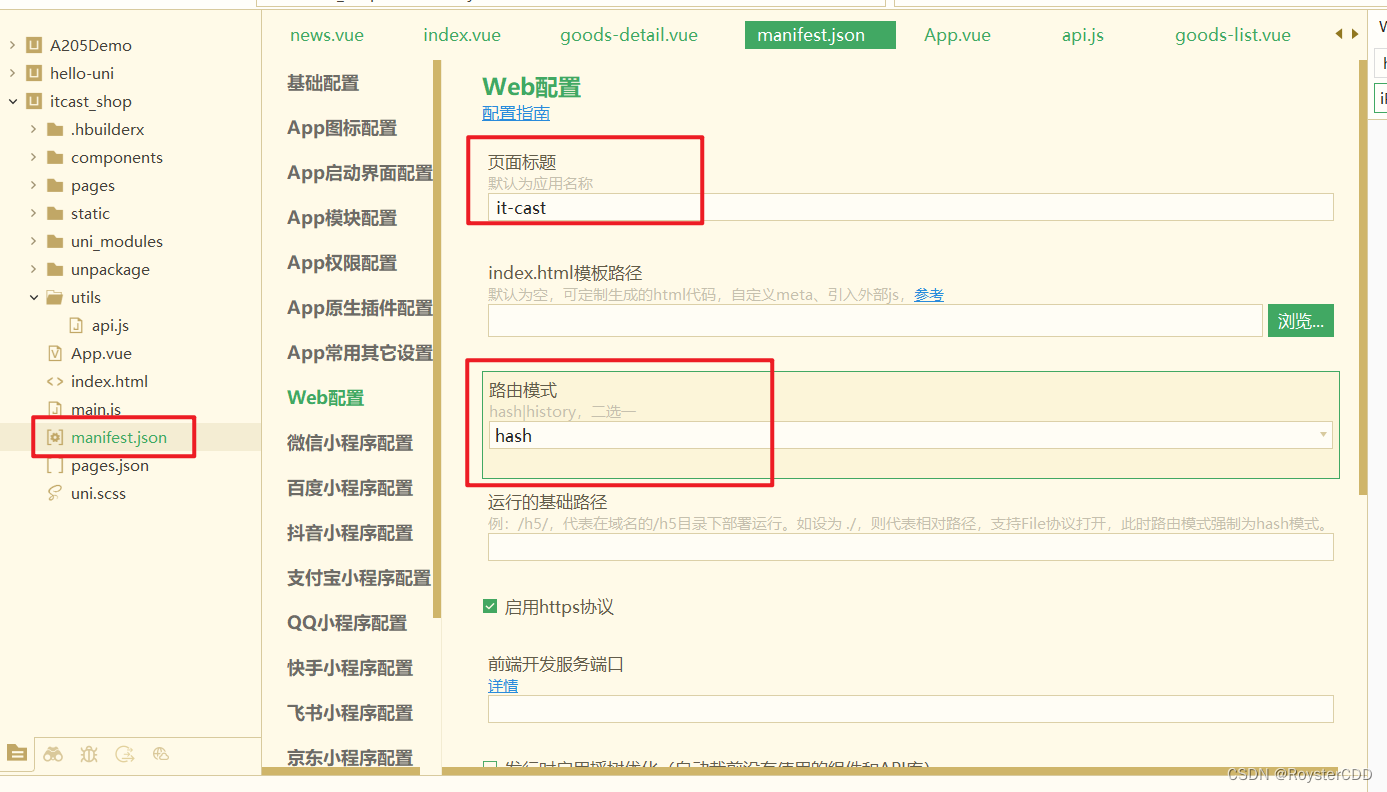Select App权限配置 section

pos(342,263)
